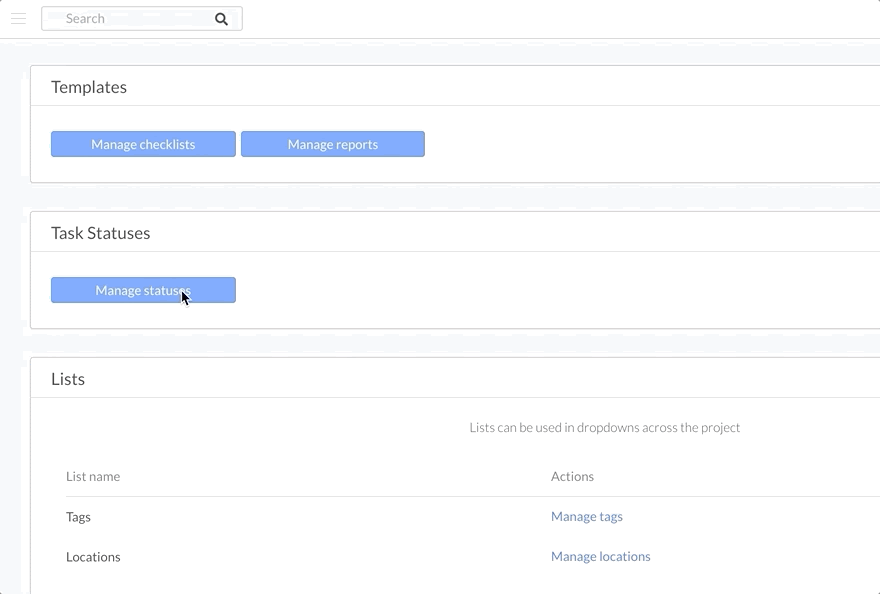Click the Lists dropdown usage description text

(x=604, y=428)
